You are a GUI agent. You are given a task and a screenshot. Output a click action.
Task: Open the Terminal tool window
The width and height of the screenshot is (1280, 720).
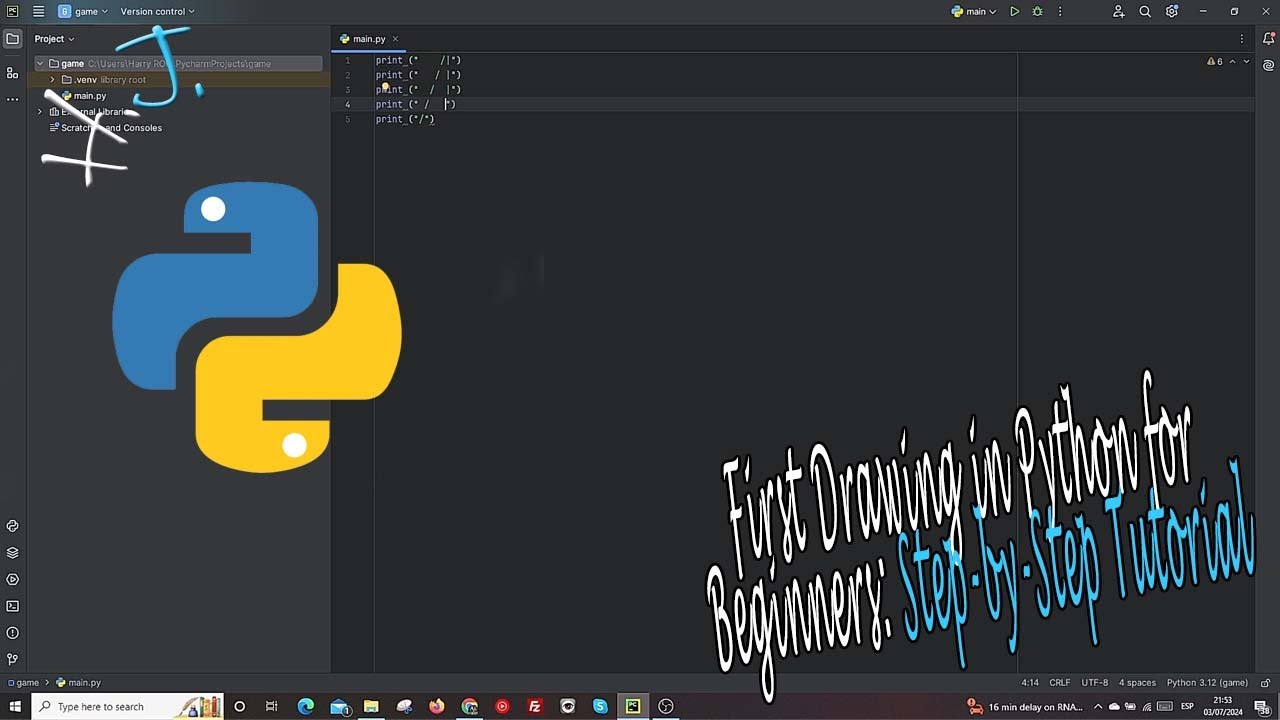(12, 606)
